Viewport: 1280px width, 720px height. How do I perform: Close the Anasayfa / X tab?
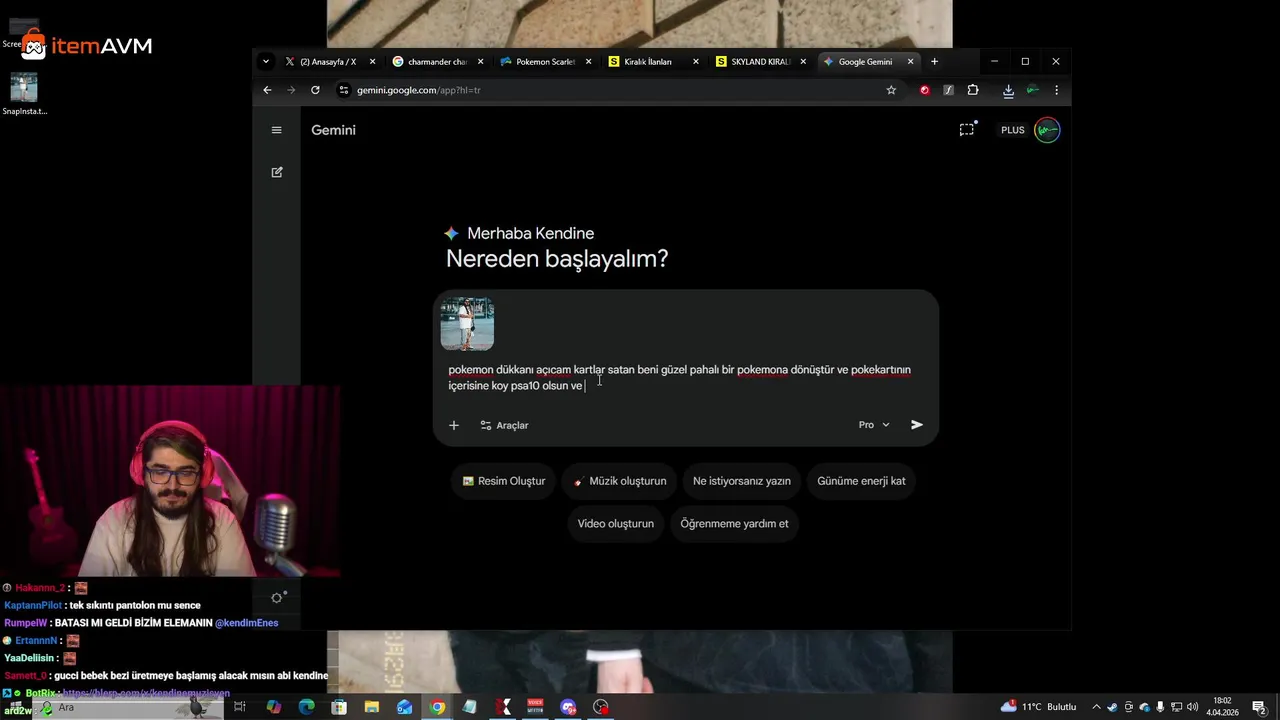click(372, 62)
